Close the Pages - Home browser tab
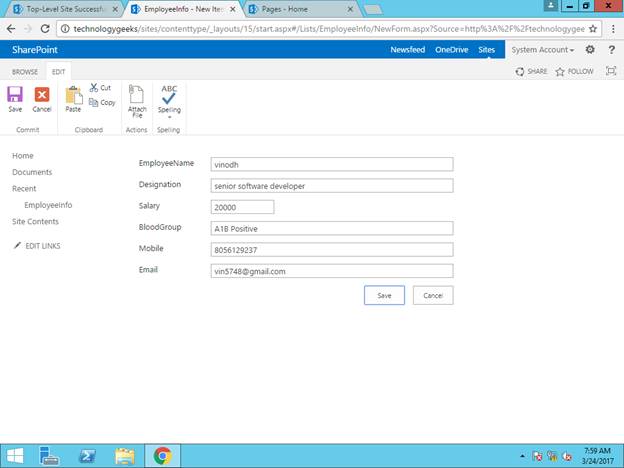 click(350, 9)
